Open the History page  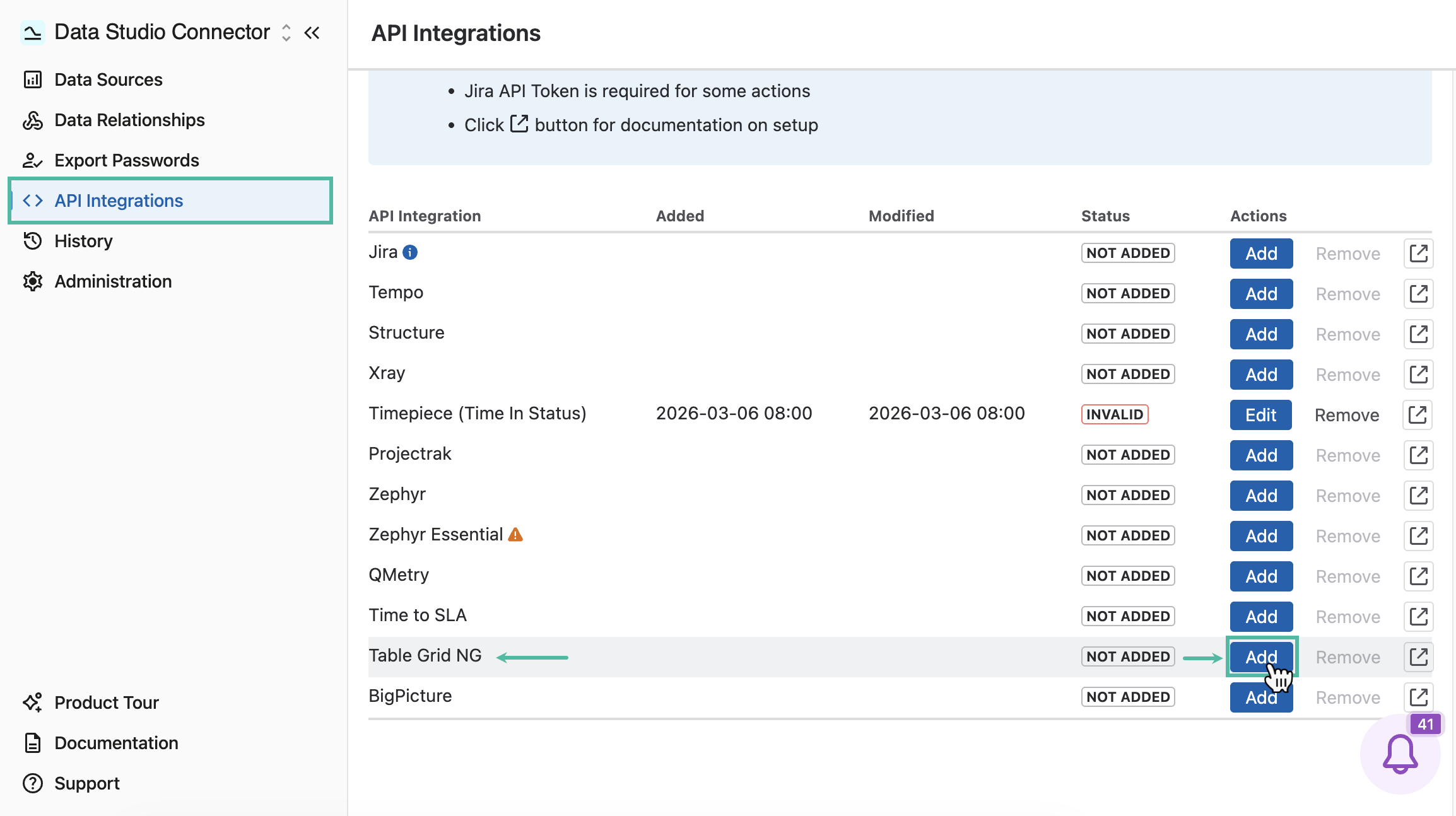[170, 241]
